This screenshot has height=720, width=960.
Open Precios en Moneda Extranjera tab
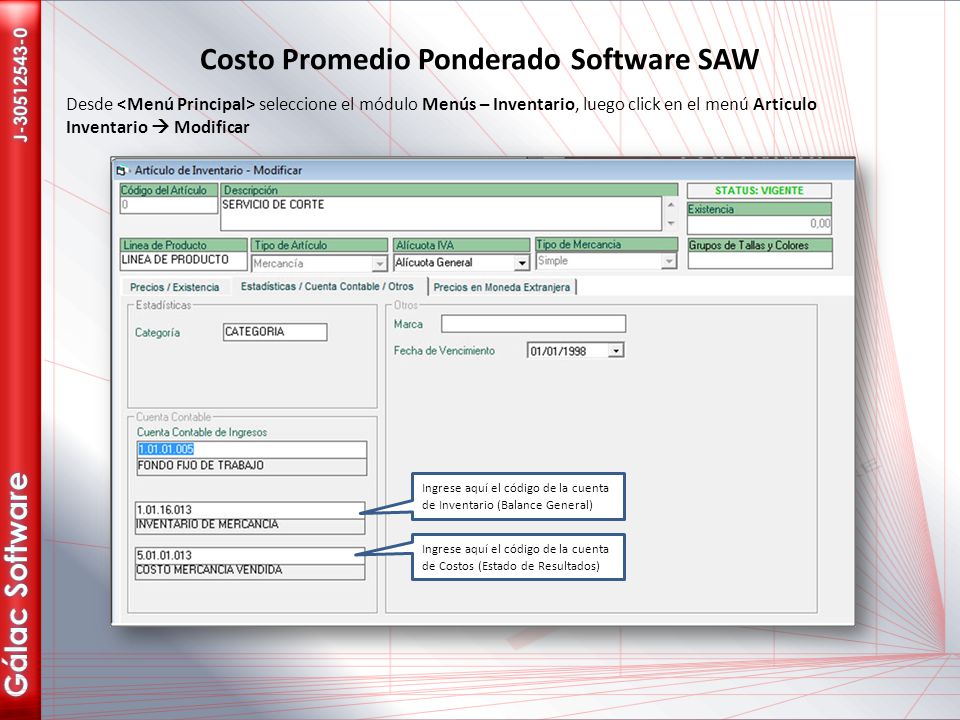[x=501, y=287]
